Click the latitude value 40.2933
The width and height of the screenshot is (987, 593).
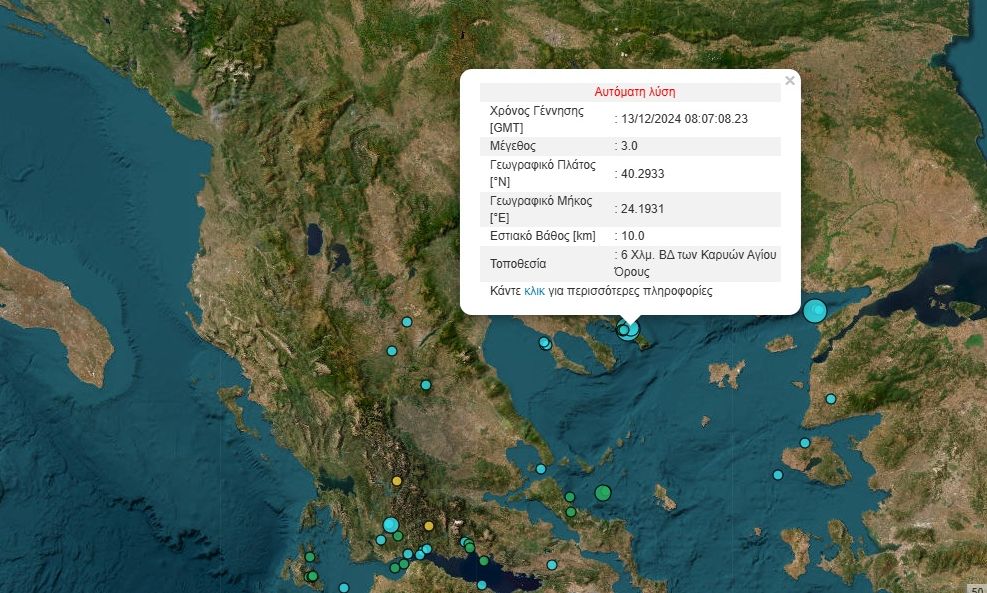click(x=643, y=173)
